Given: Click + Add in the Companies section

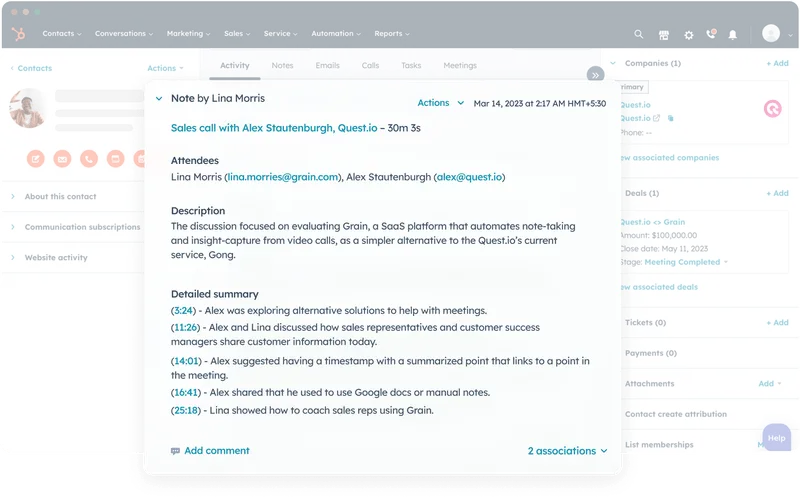Looking at the screenshot, I should [777, 63].
